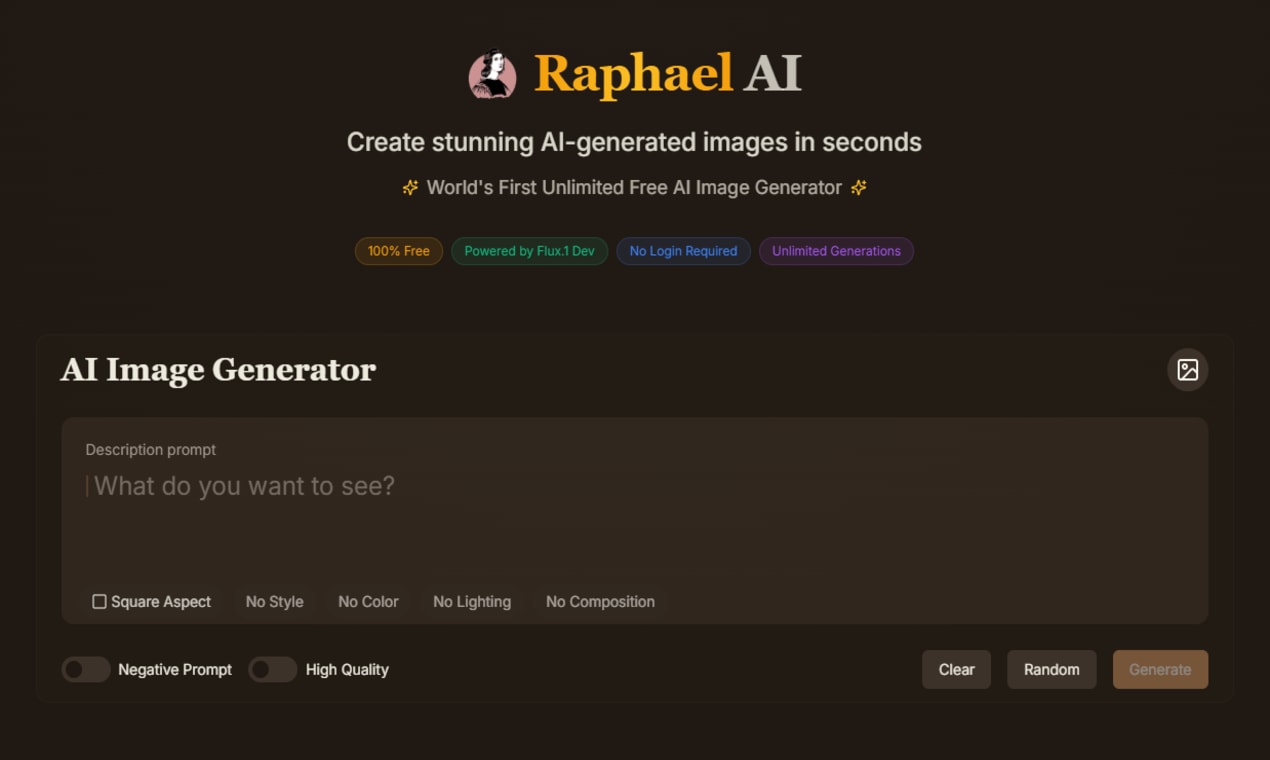Click the 100% Free badge

tap(399, 251)
